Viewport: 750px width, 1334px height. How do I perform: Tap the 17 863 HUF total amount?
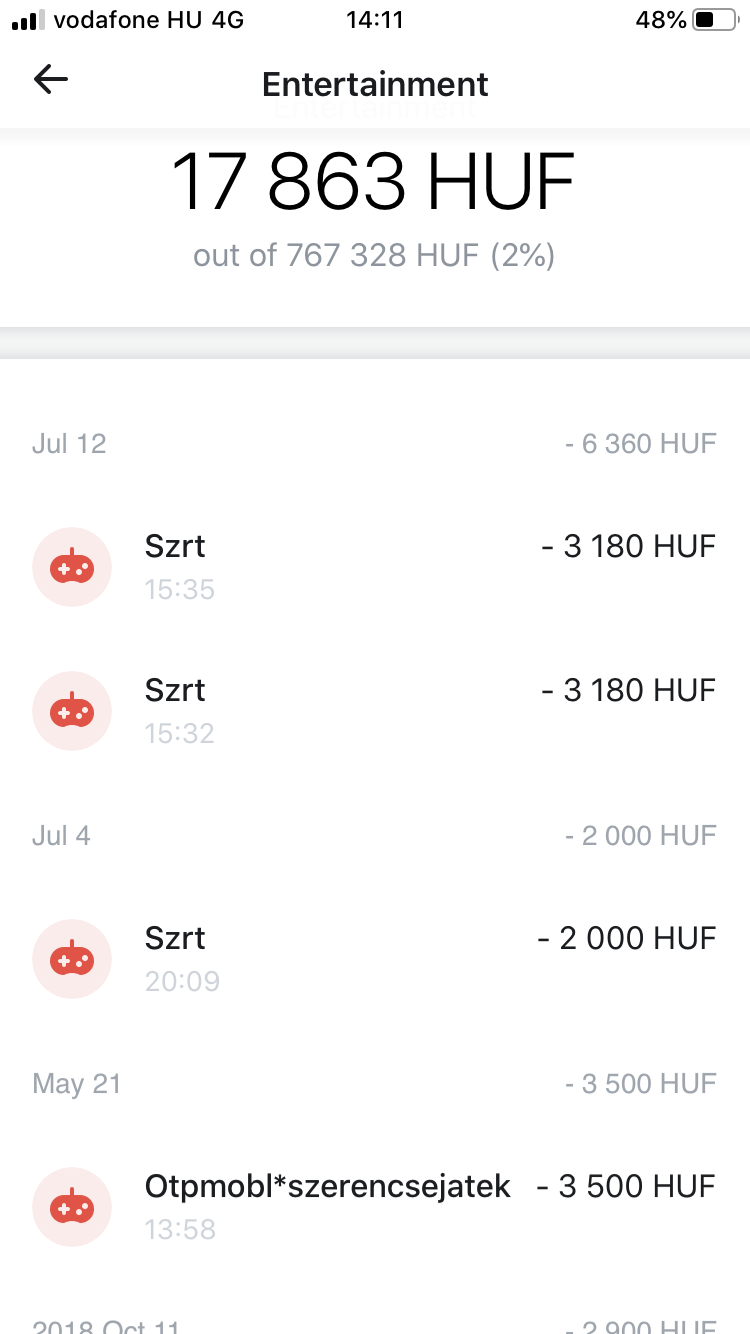(x=373, y=182)
